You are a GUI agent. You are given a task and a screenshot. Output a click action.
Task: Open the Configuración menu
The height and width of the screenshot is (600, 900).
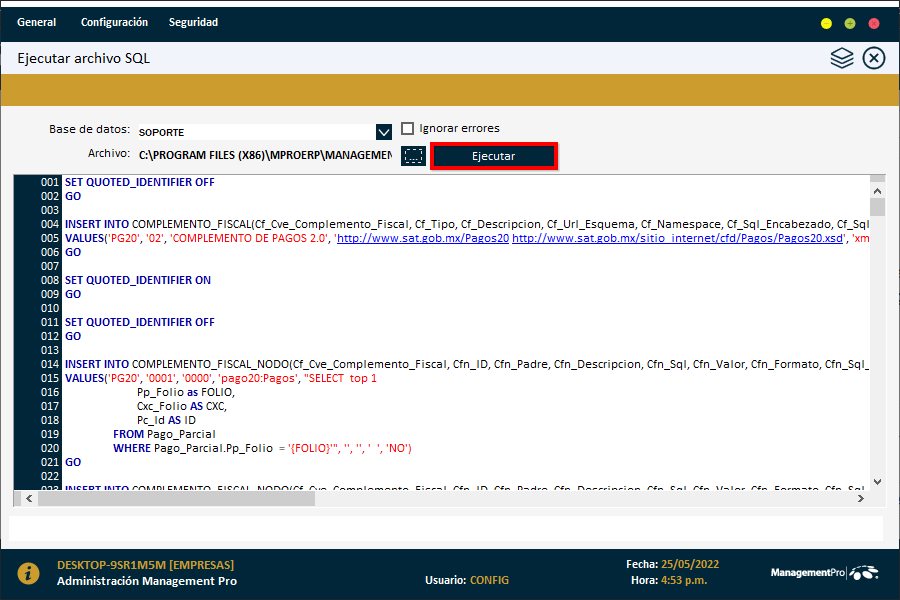pyautogui.click(x=114, y=22)
